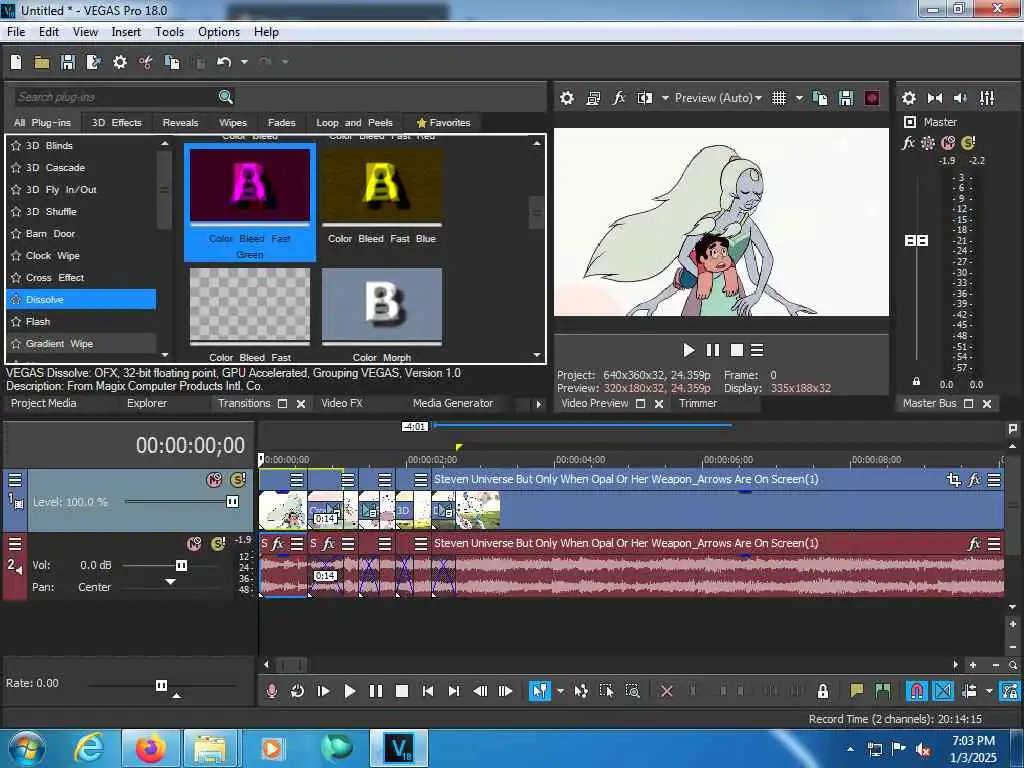Switch to the Project Media tab
This screenshot has width=1024, height=768.
tap(44, 404)
